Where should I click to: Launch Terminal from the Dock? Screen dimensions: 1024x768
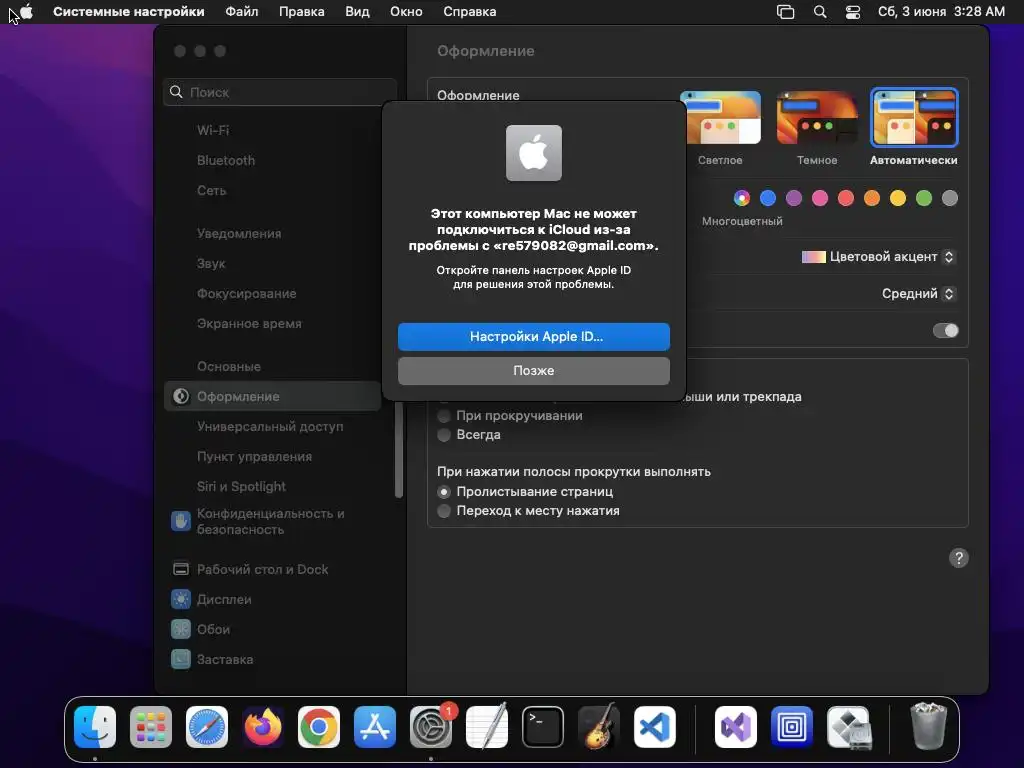point(543,727)
